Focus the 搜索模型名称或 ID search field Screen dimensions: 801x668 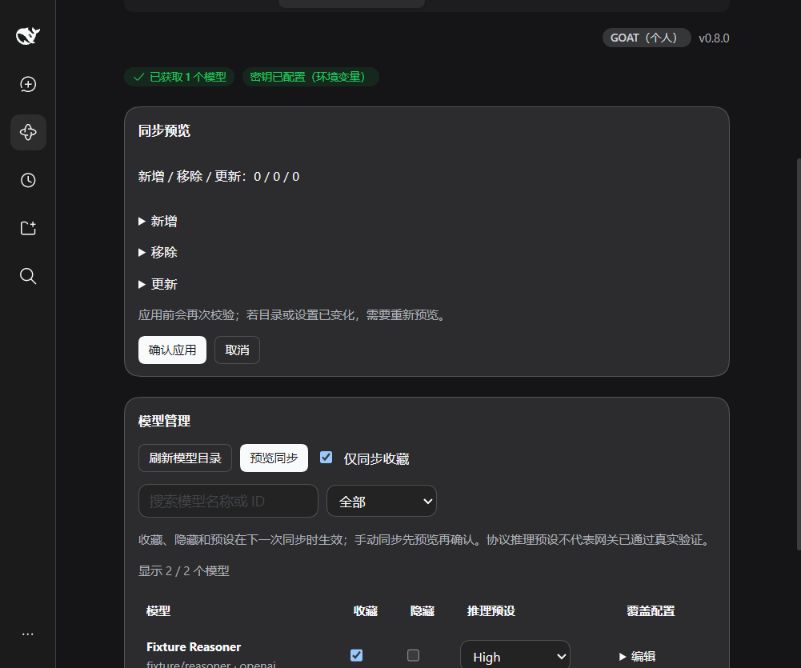pos(228,501)
